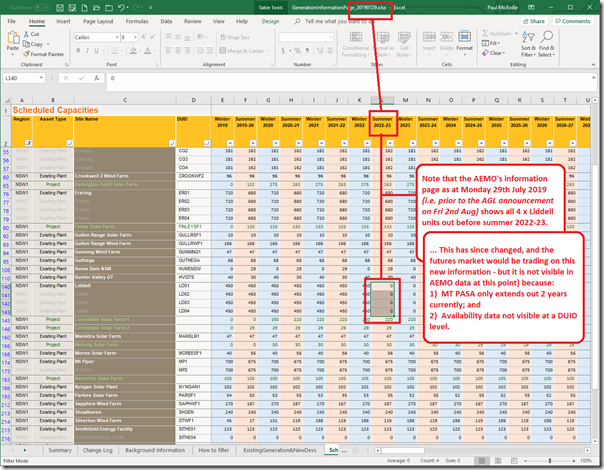
Task: Click the Paste clipboard icon
Action: tap(13, 39)
